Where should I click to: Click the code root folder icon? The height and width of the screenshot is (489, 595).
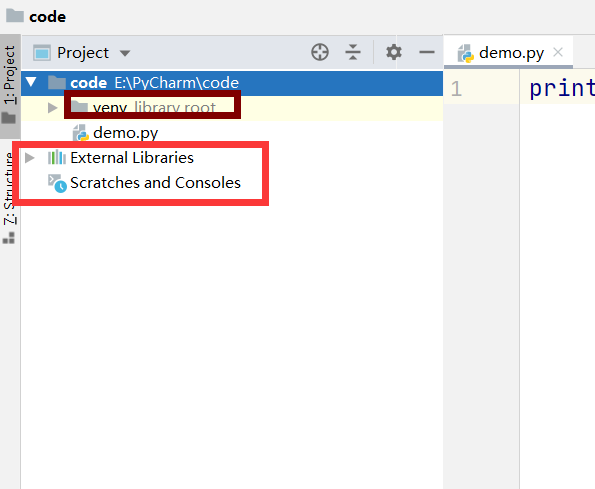(x=57, y=82)
